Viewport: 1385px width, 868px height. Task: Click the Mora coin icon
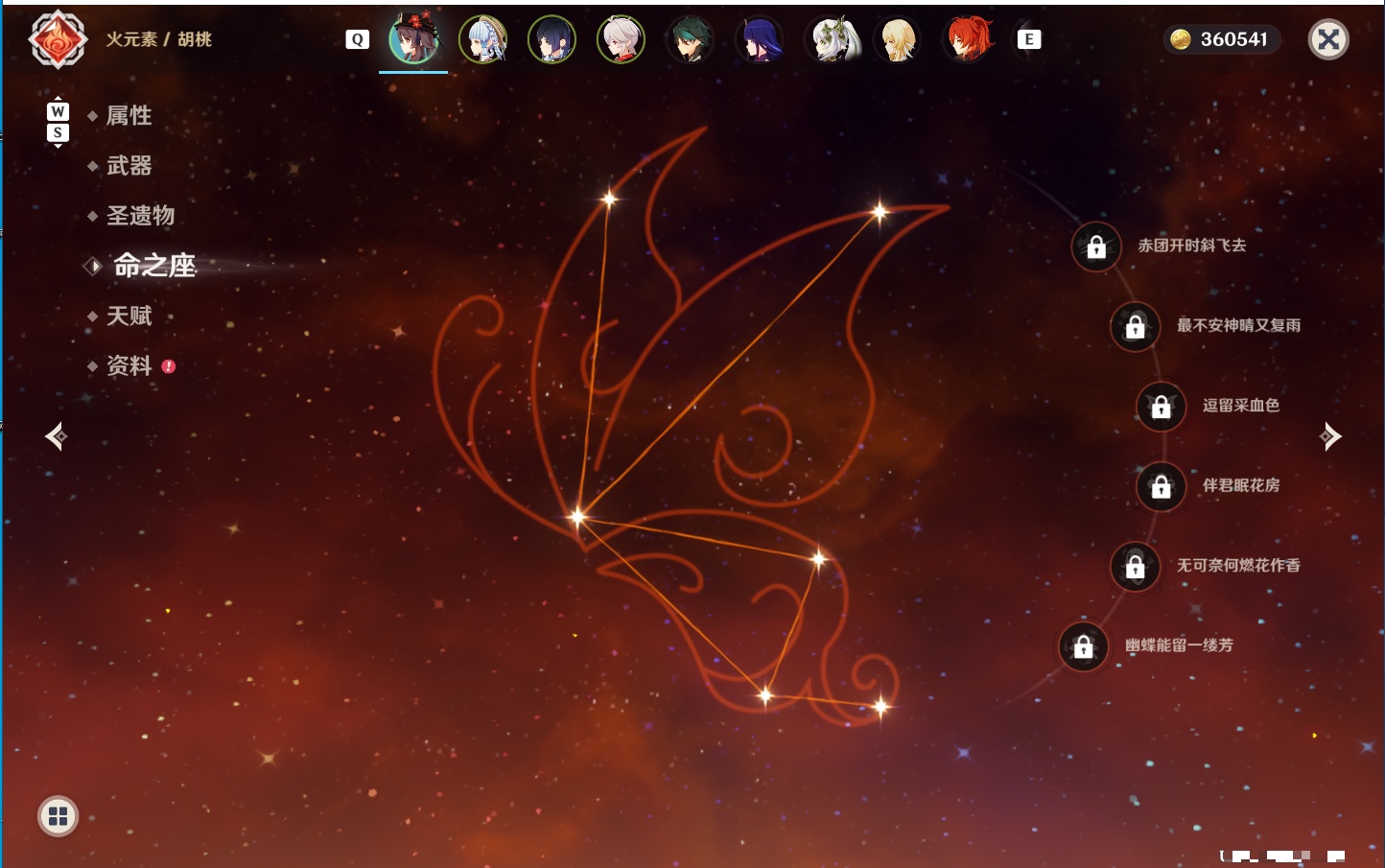point(1181,39)
